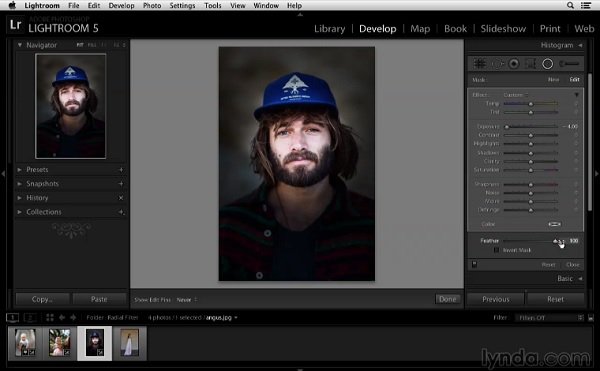Switch to the Slideshow module
600x371 pixels.
(x=503, y=29)
